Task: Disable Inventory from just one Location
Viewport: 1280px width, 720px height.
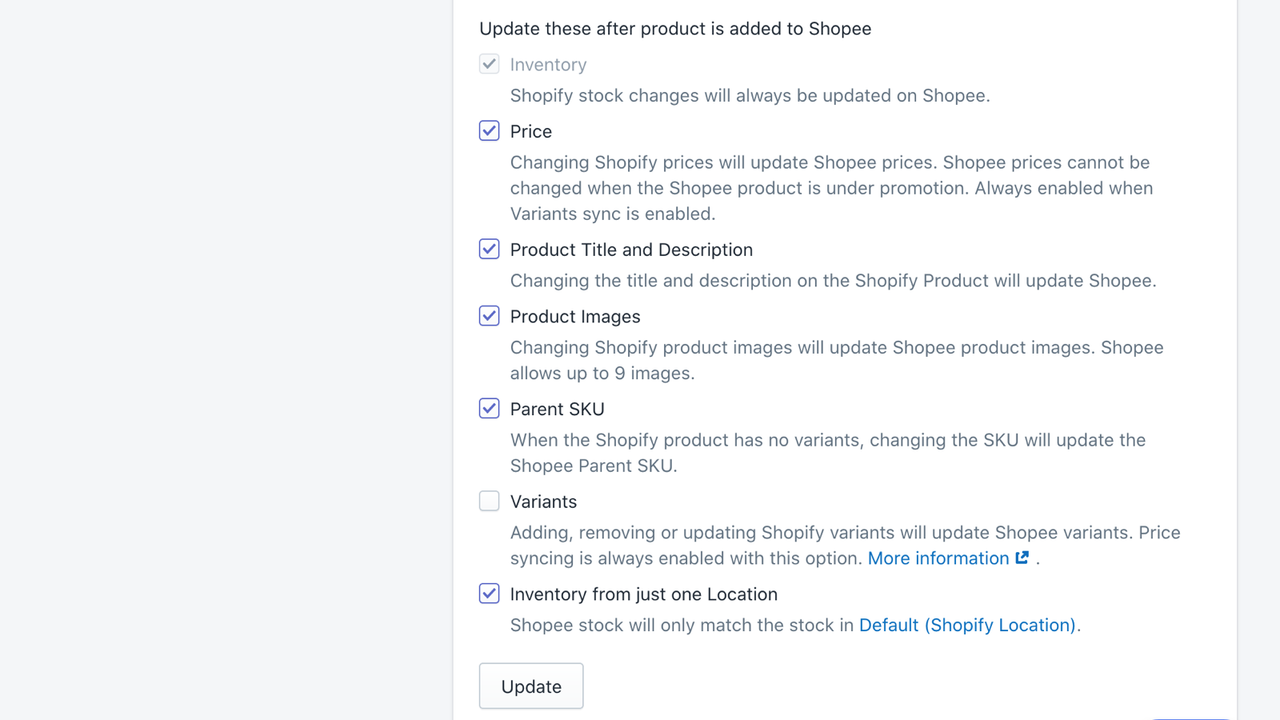Action: tap(489, 593)
